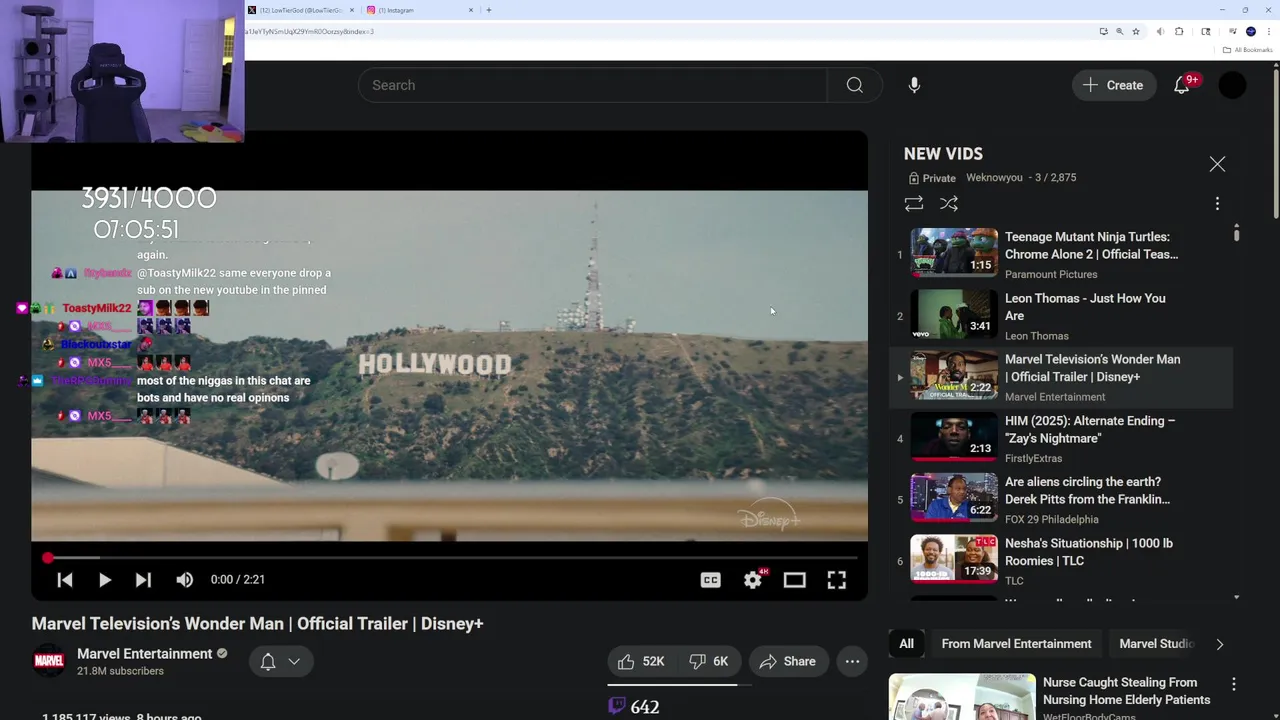Select the All filter chip
The width and height of the screenshot is (1280, 720).
(906, 644)
